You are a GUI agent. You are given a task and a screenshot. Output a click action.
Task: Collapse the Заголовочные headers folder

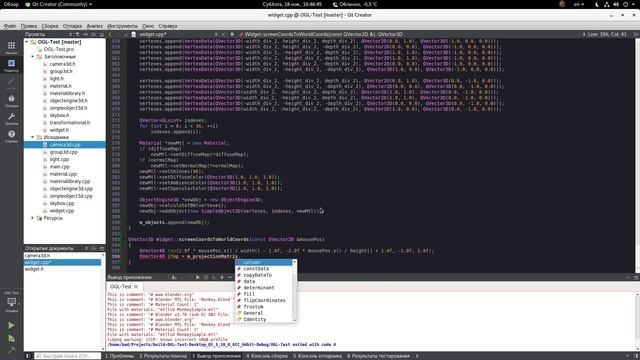point(33,57)
